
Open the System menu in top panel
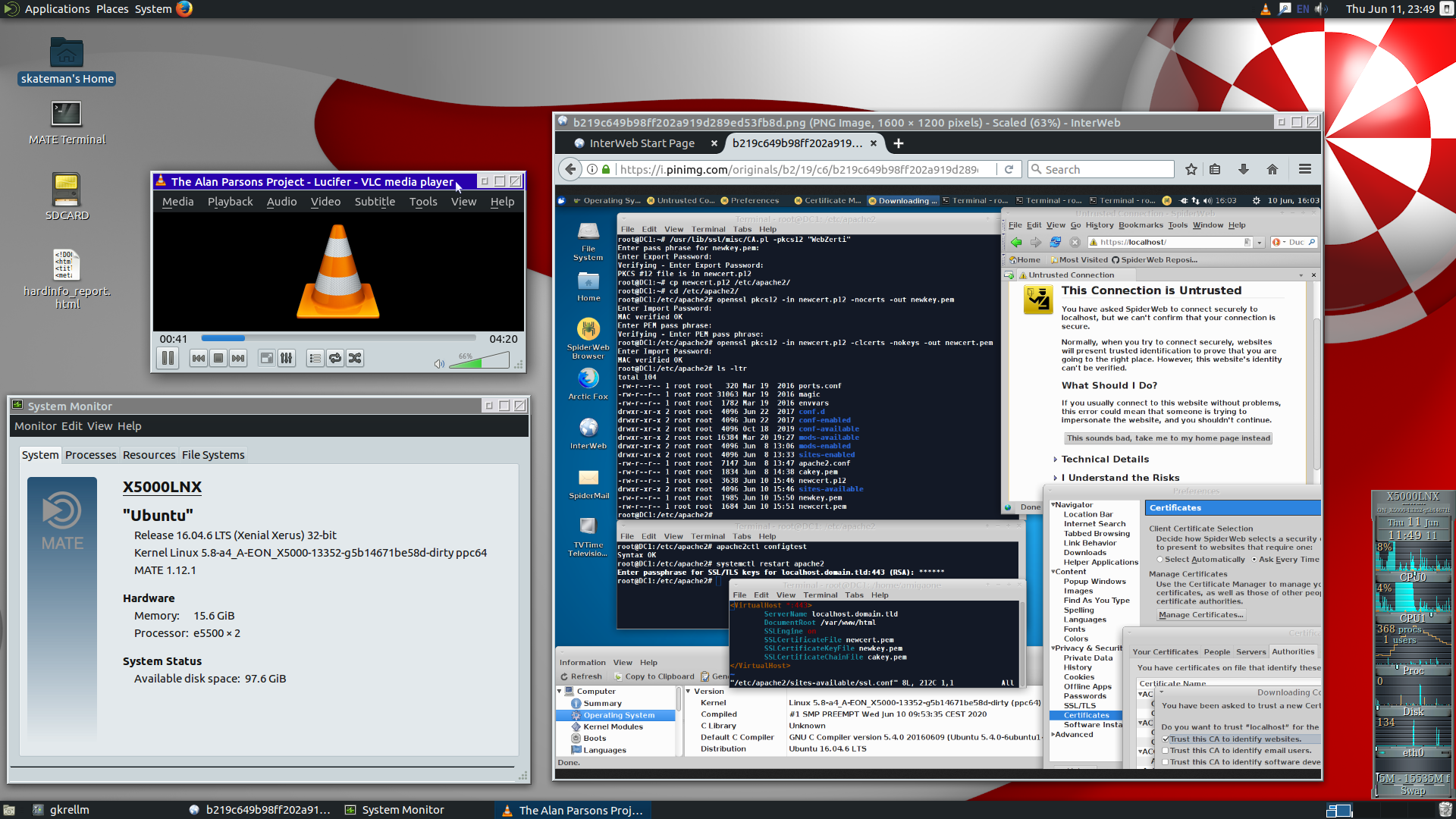[153, 9]
